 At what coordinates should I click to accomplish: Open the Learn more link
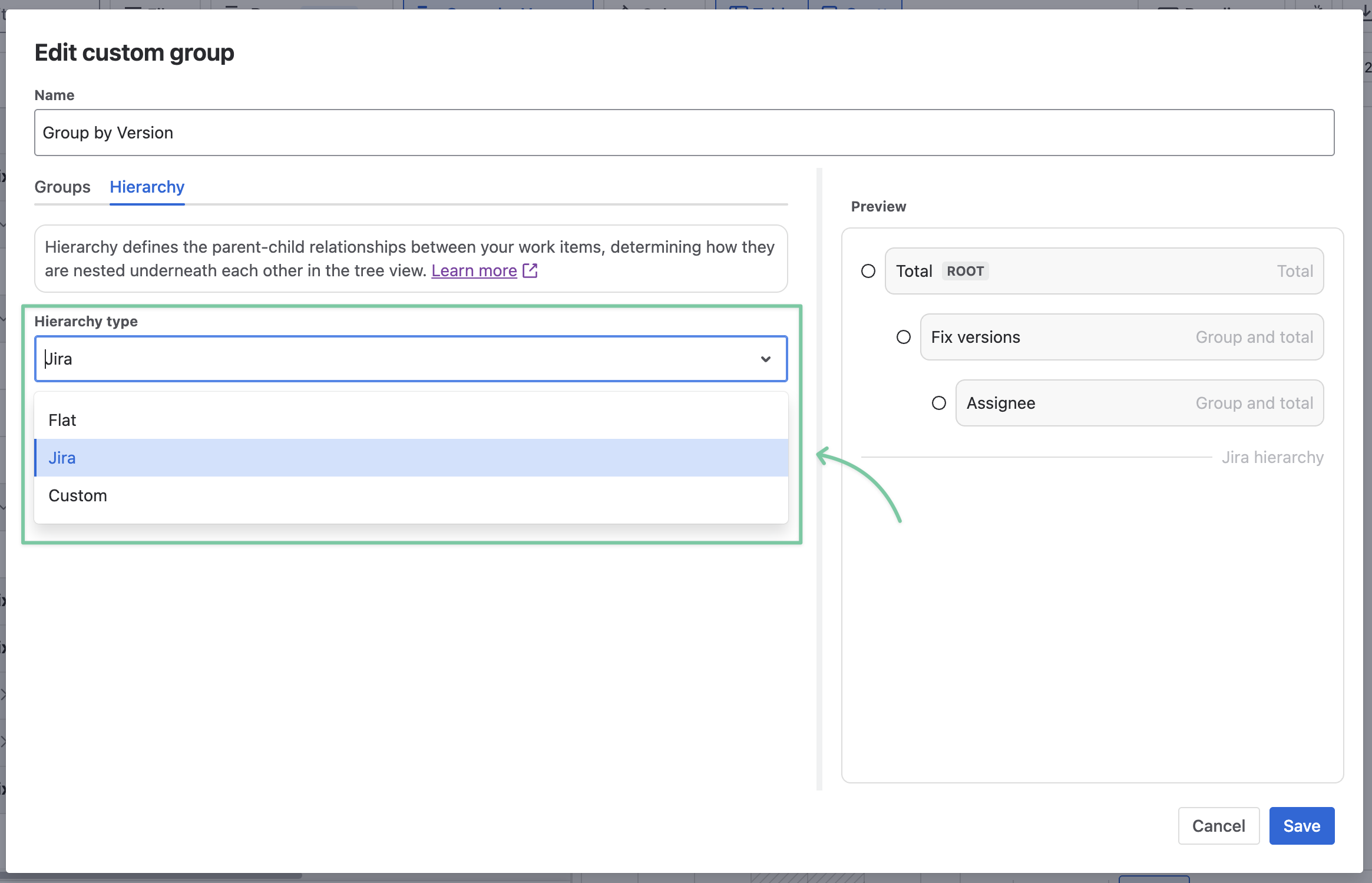click(x=474, y=271)
